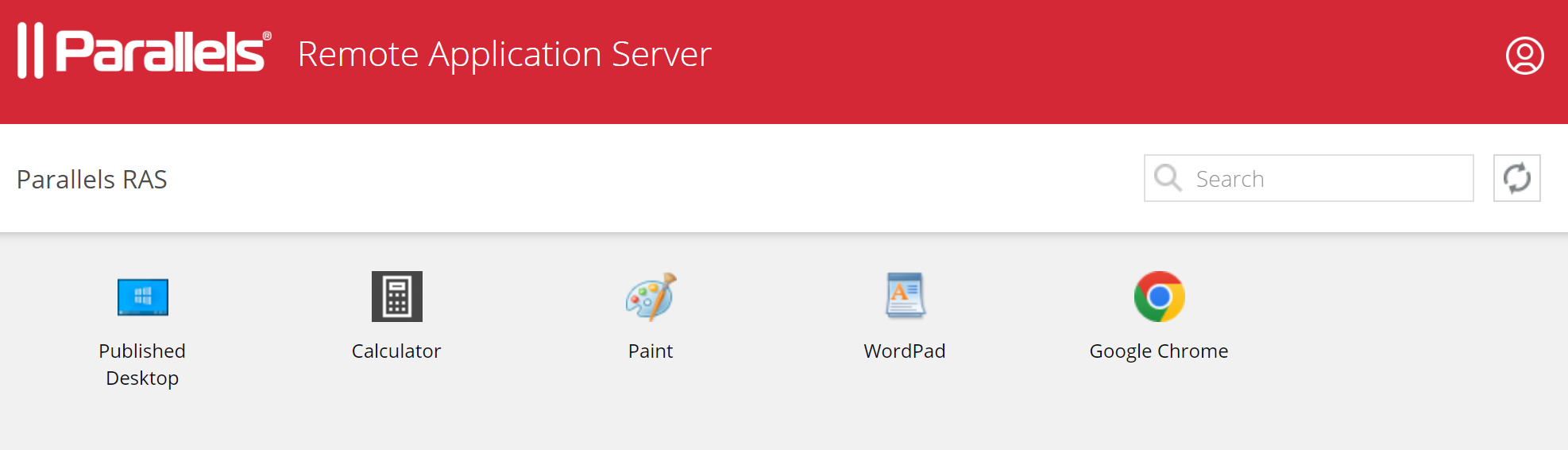Launch the Google Chrome icon
Screen dimensions: 1568x450
tap(1159, 297)
